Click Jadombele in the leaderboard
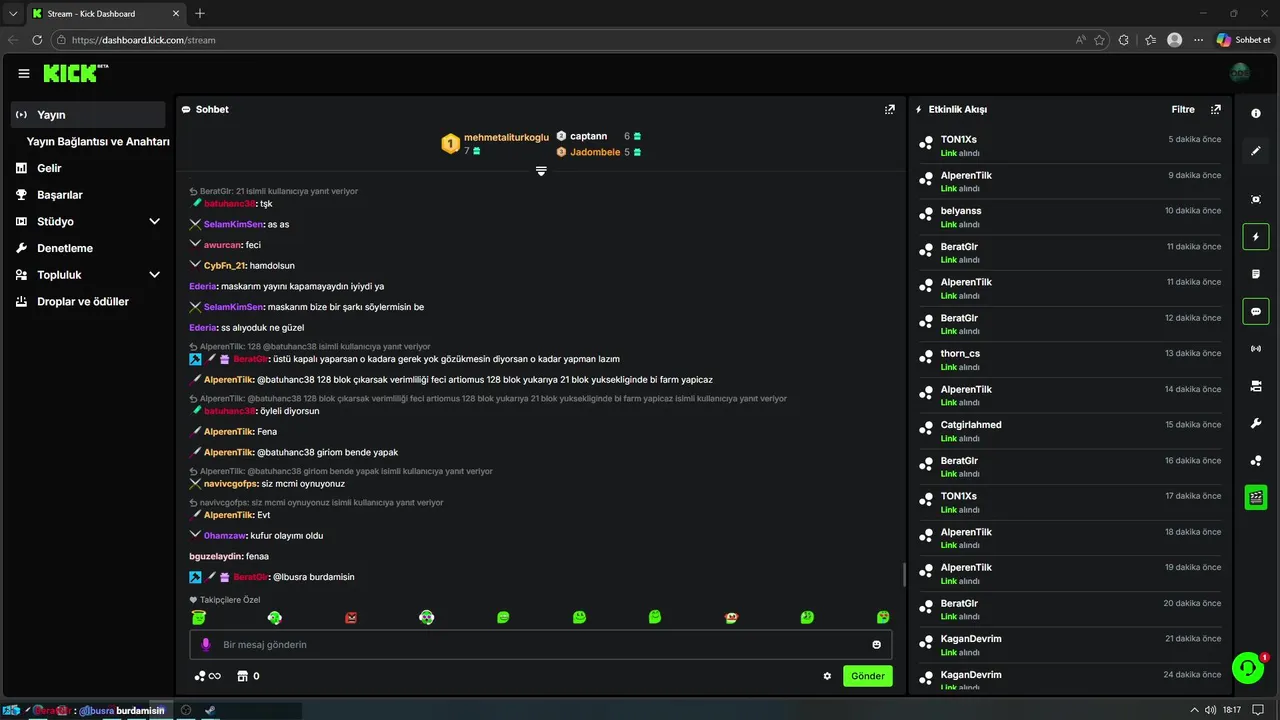The height and width of the screenshot is (720, 1280). coord(595,152)
